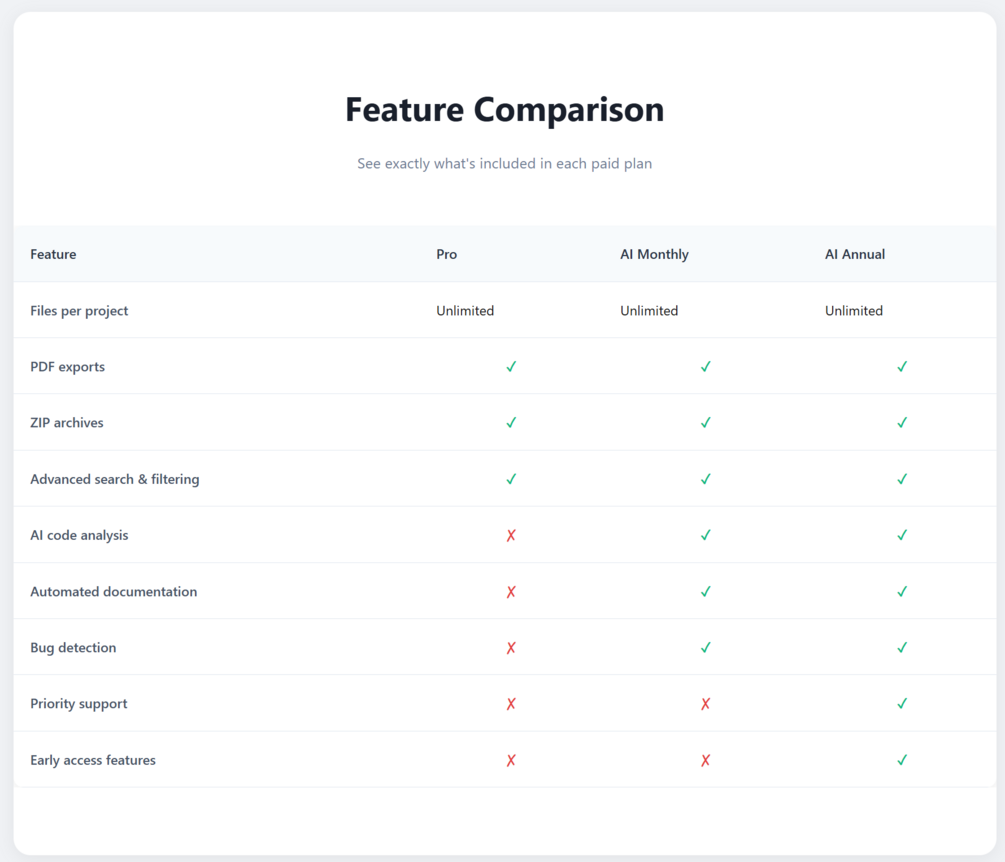Image resolution: width=1005 pixels, height=862 pixels.
Task: Click the Pro checkmark for PDF exports
Action: [511, 367]
